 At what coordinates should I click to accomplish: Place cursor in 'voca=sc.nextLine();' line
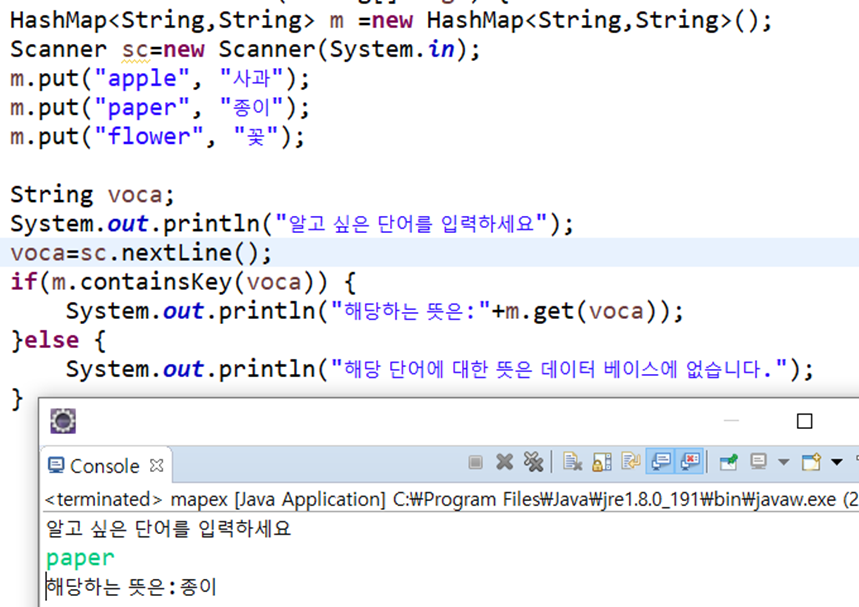141,253
